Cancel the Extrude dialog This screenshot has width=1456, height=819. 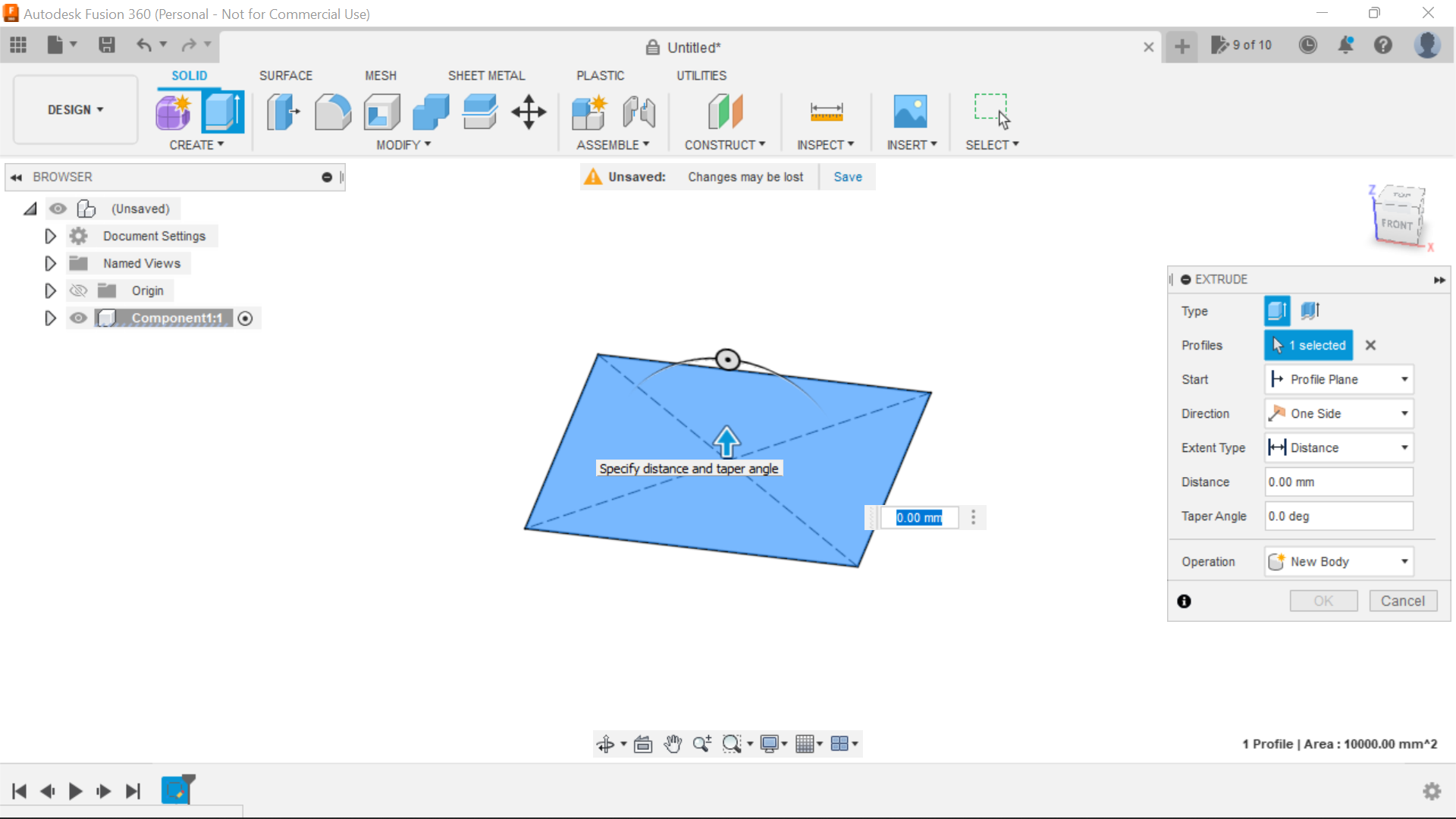[1402, 601]
